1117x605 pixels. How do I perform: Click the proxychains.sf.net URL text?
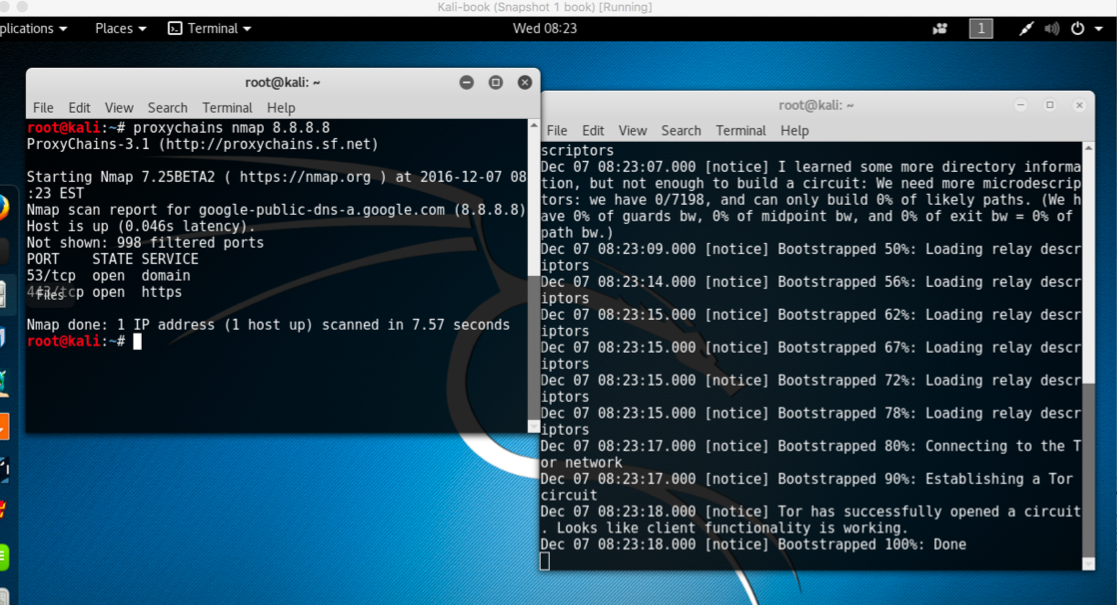point(269,144)
